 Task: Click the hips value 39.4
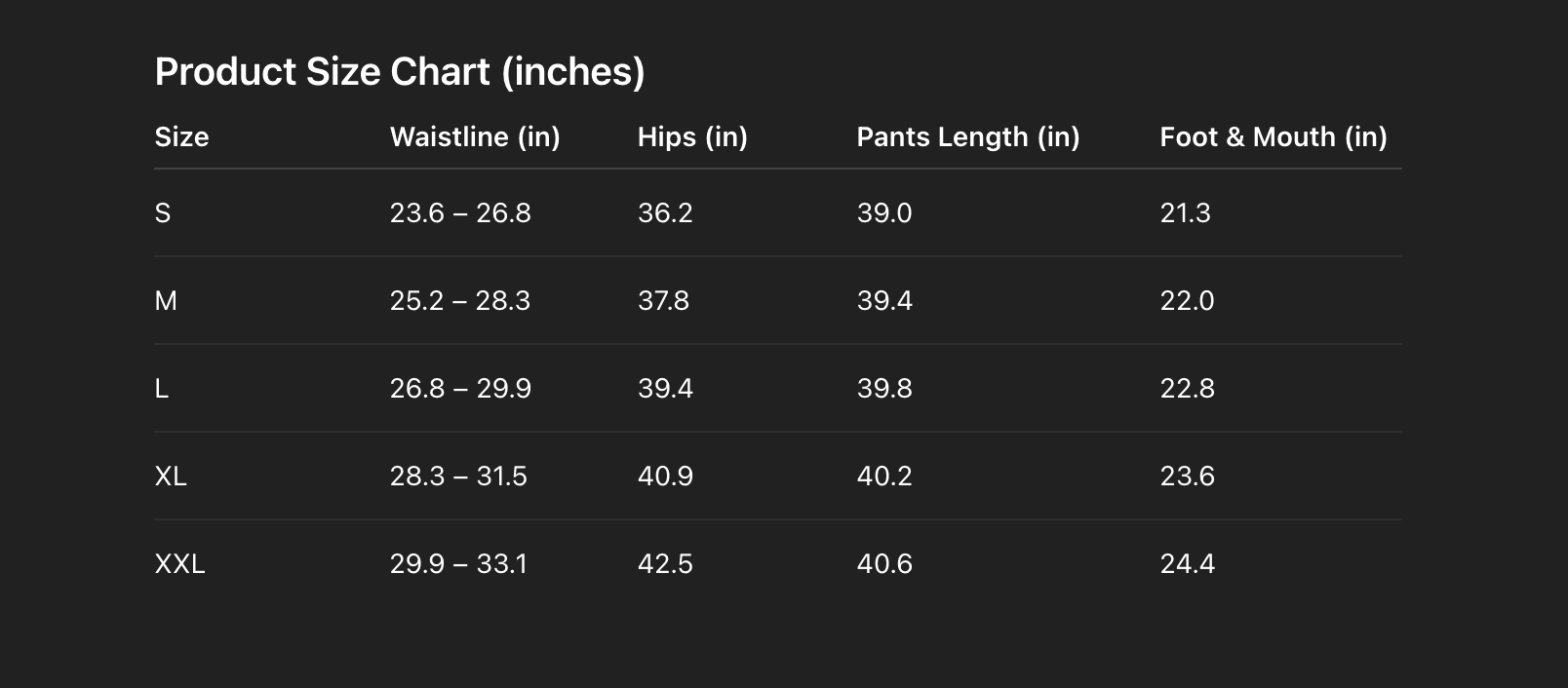pyautogui.click(x=665, y=389)
